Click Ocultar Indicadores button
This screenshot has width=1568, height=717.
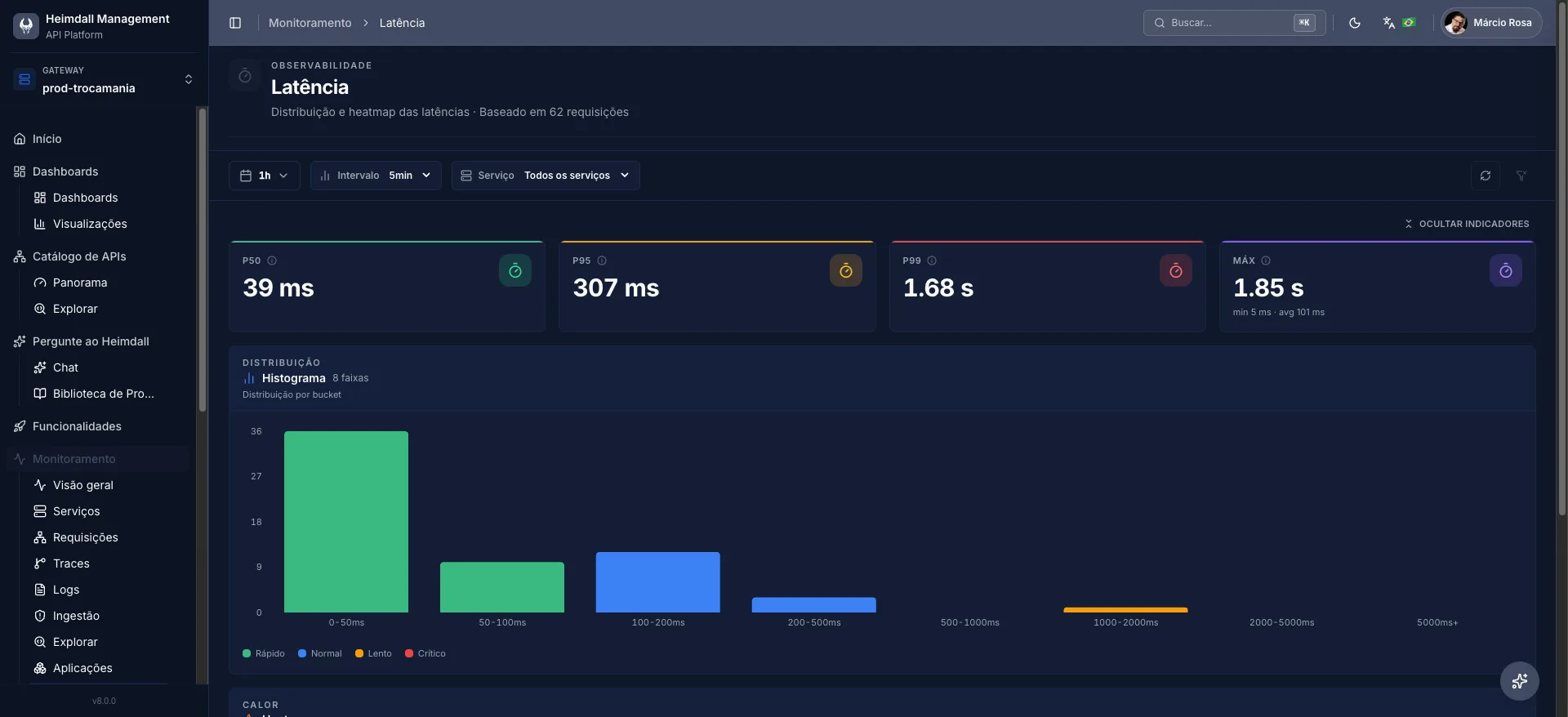[x=1467, y=224]
